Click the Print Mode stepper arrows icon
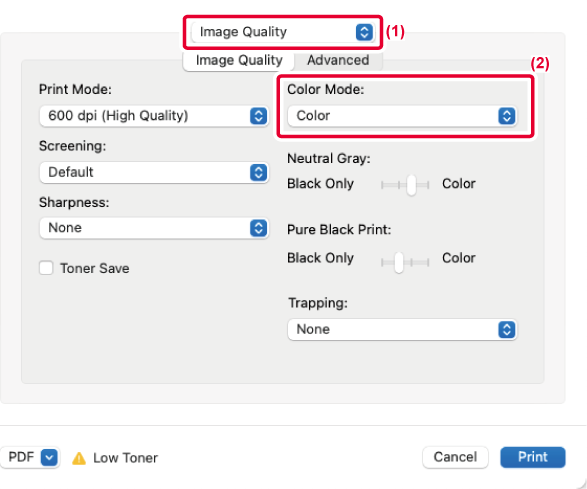The height and width of the screenshot is (489, 587). pos(258,116)
